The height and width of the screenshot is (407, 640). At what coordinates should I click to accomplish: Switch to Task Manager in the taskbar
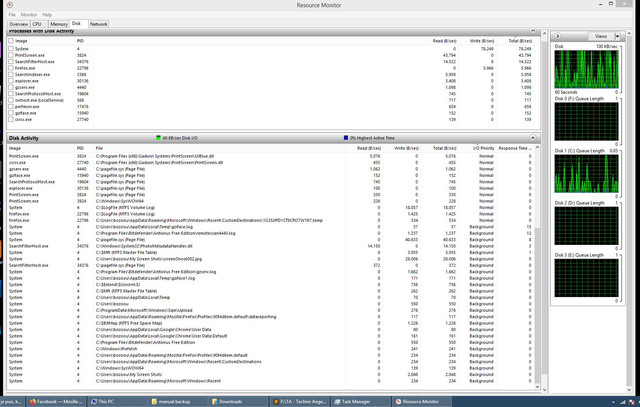click(x=360, y=402)
